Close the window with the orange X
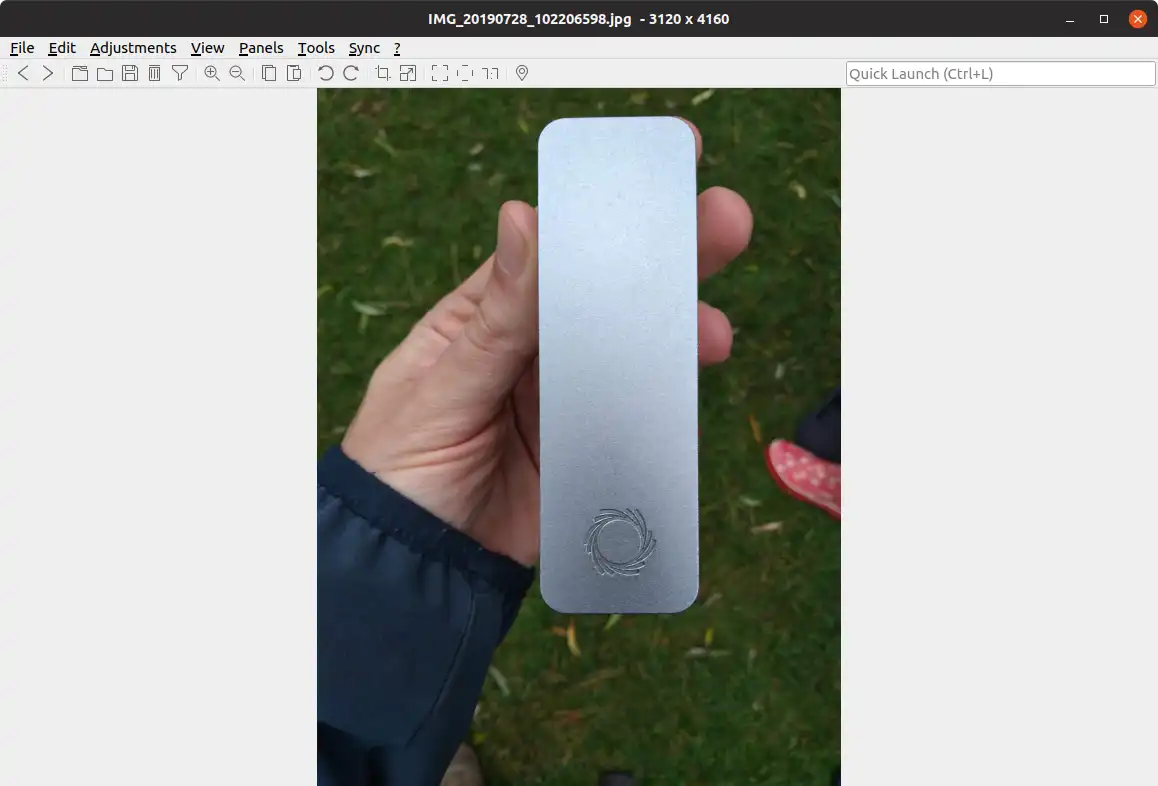Image resolution: width=1158 pixels, height=786 pixels. (x=1138, y=19)
